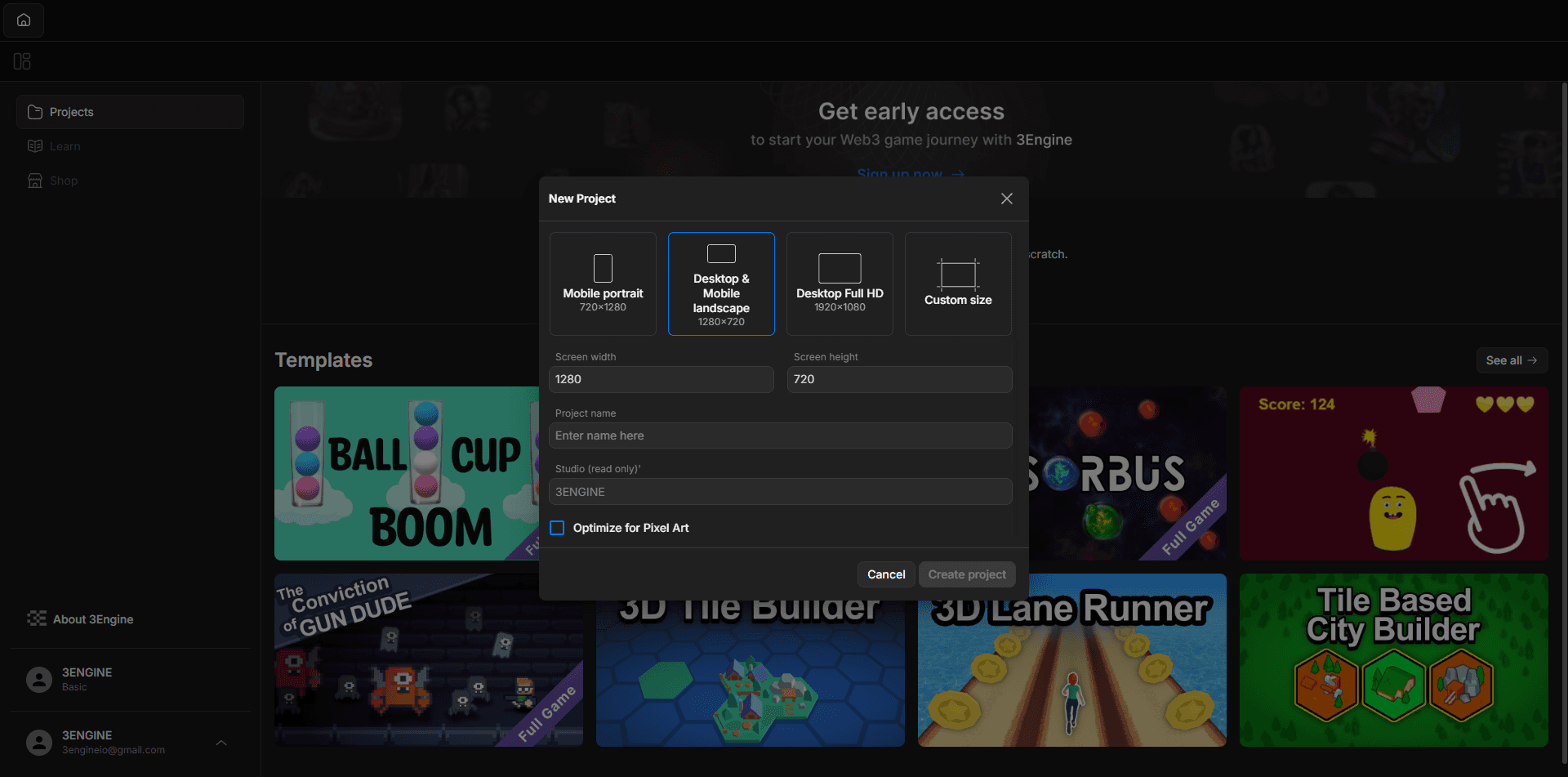Click the Projects folder icon
Image resolution: width=1568 pixels, height=777 pixels.
tap(35, 112)
